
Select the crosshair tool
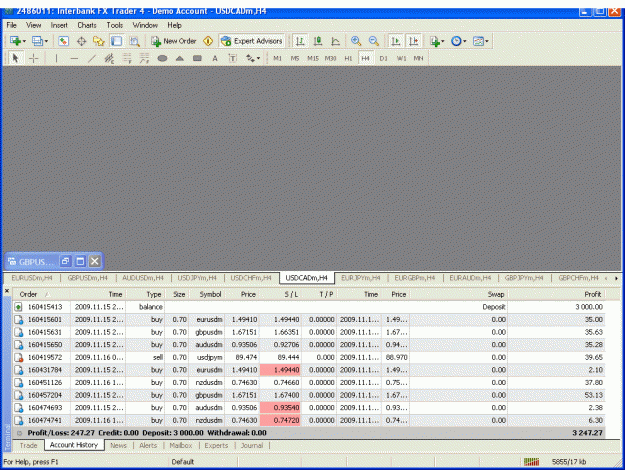(33, 58)
